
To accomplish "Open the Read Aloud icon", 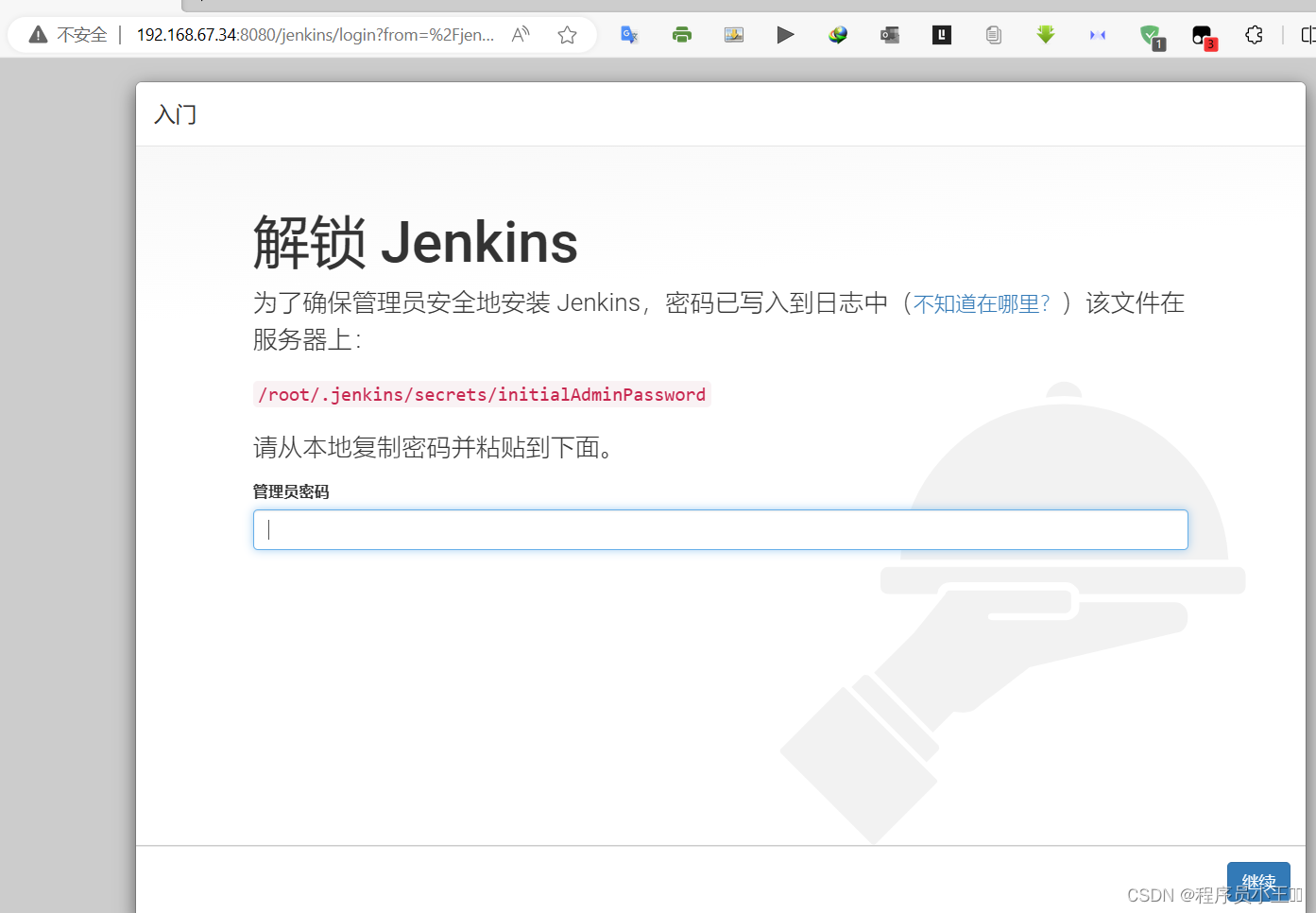I will tap(521, 35).
